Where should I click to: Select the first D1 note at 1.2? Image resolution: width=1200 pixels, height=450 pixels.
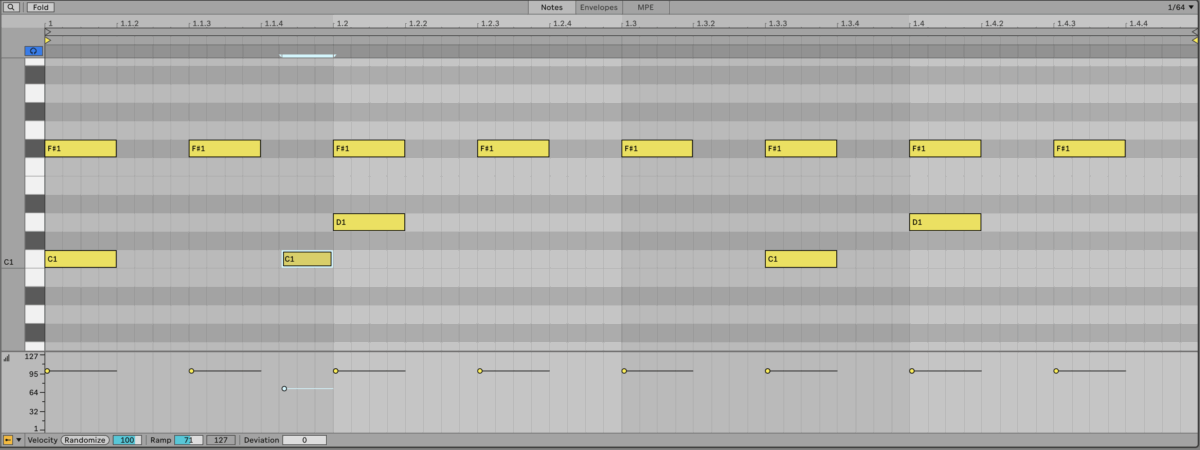click(x=368, y=222)
